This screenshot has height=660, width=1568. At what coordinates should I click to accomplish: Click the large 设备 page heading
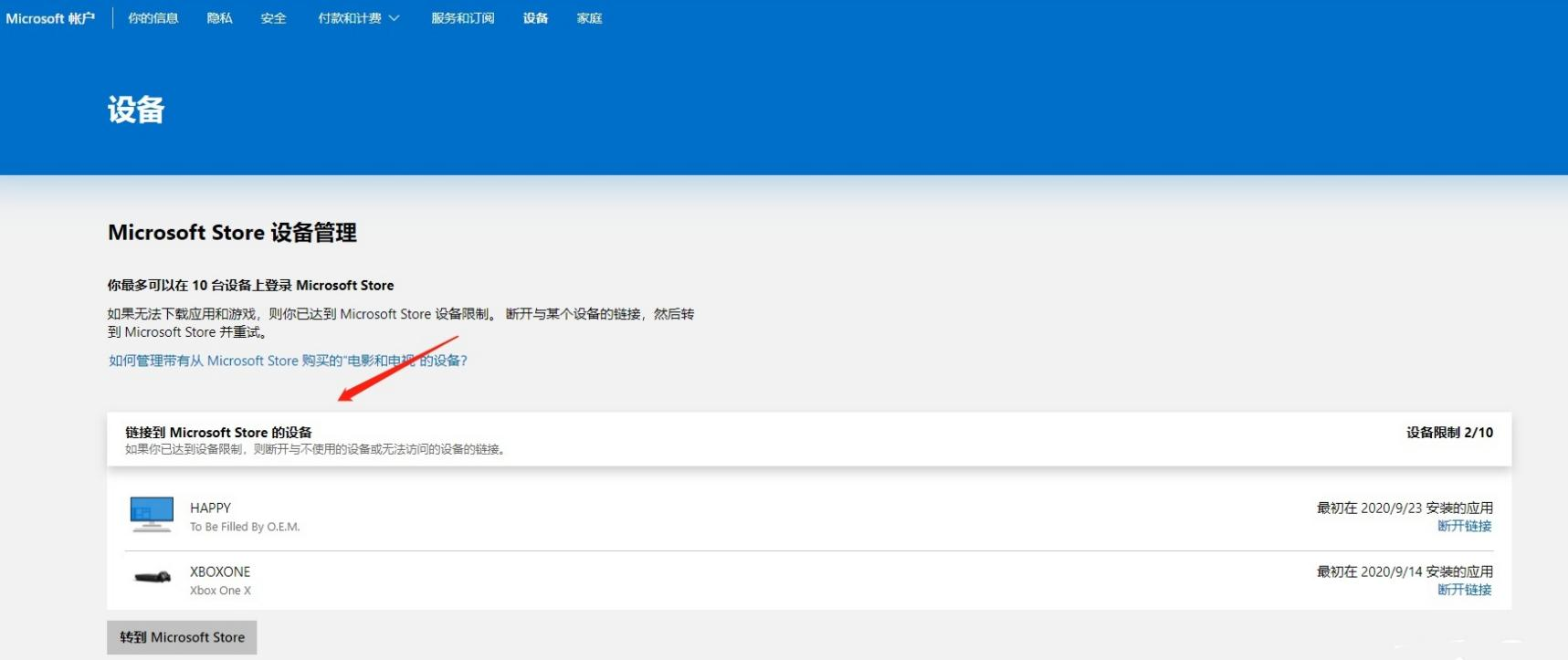click(x=136, y=110)
